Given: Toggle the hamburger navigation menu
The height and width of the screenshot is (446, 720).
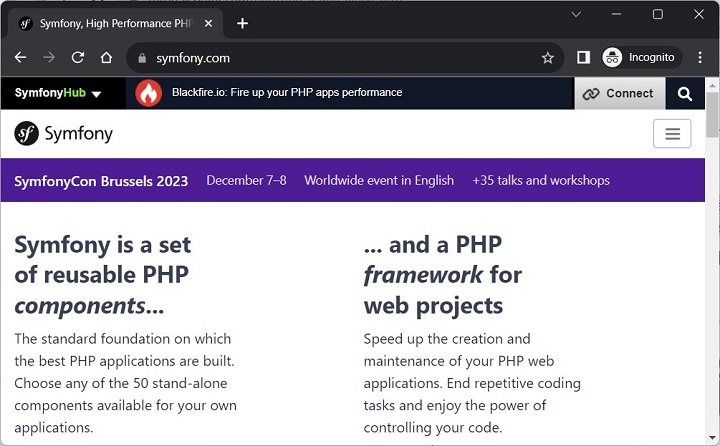Looking at the screenshot, I should pos(672,134).
